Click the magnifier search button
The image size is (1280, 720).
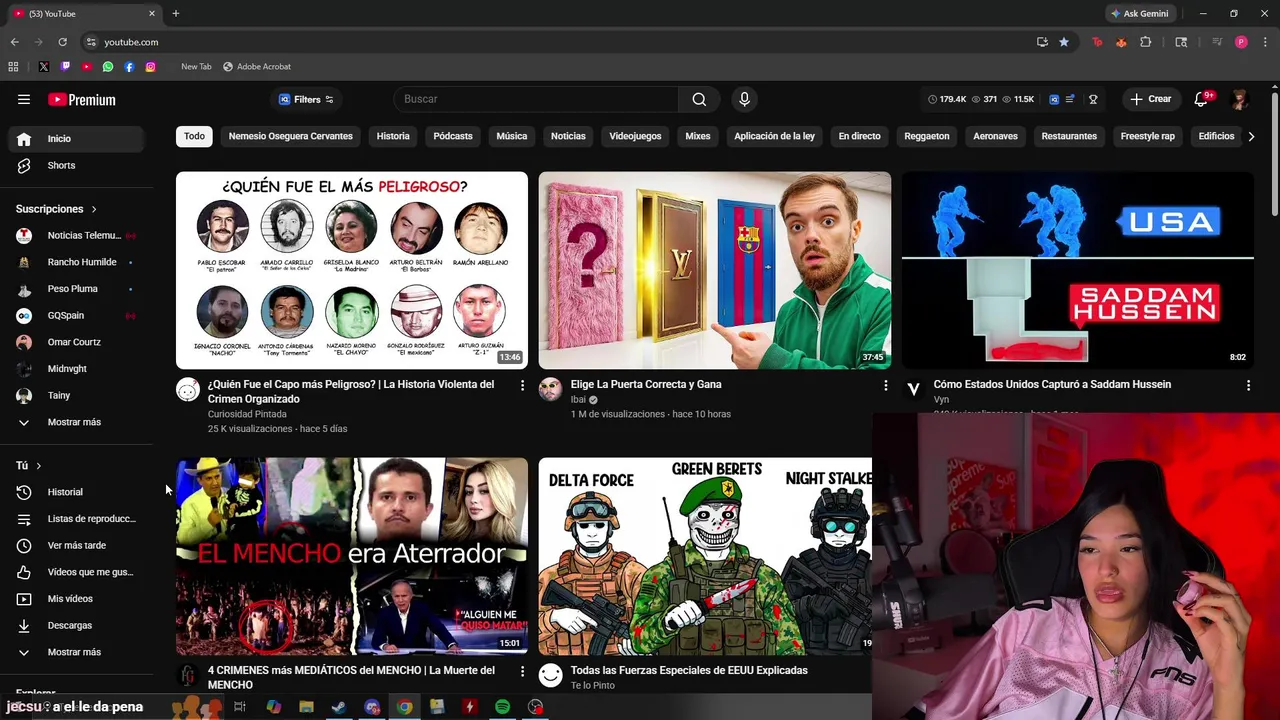click(699, 99)
